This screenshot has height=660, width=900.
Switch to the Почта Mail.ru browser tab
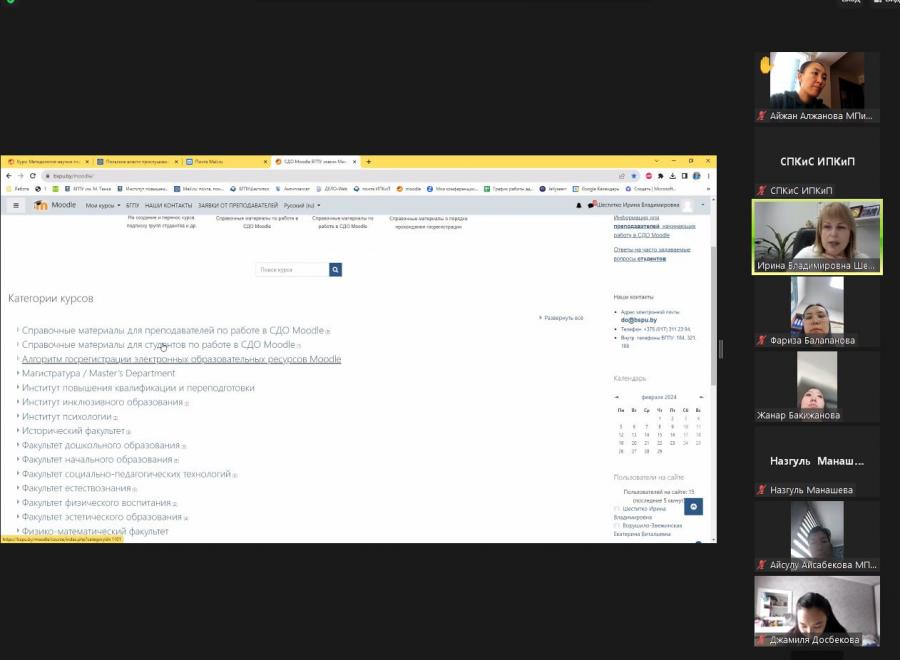point(224,162)
